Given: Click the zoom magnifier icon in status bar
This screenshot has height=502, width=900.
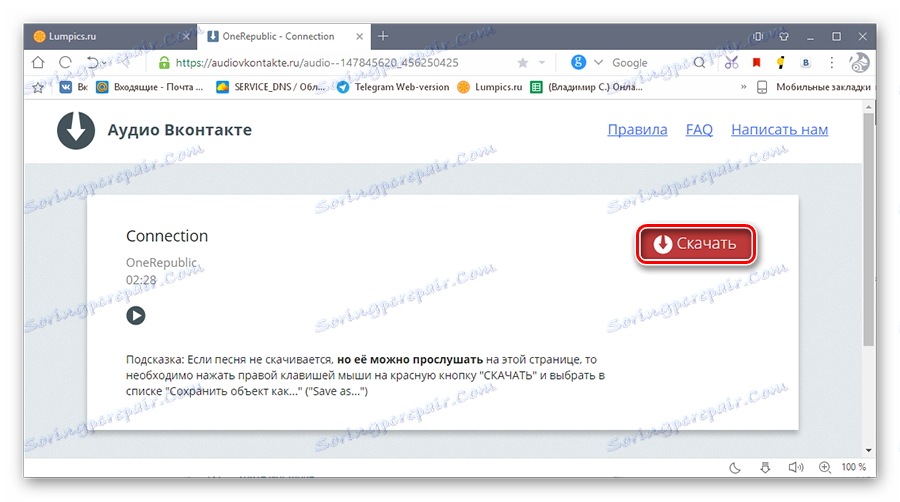Looking at the screenshot, I should click(x=825, y=468).
